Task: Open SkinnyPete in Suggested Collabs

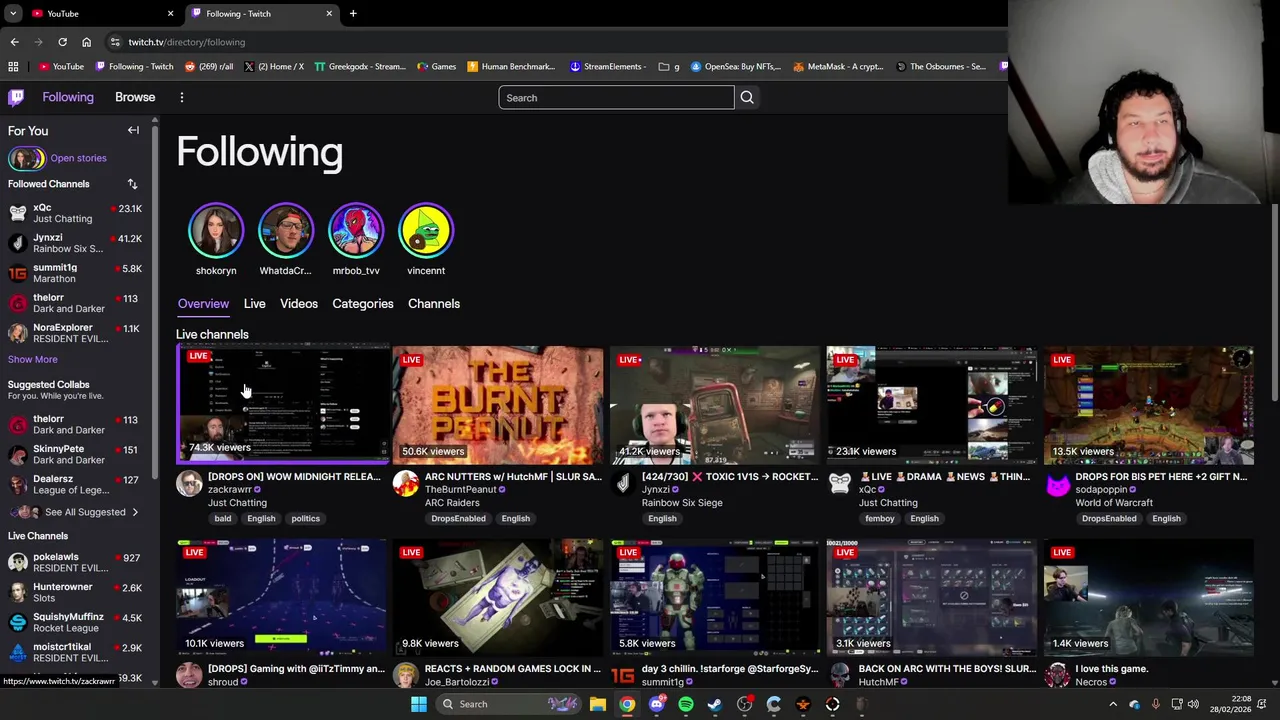Action: [75, 455]
